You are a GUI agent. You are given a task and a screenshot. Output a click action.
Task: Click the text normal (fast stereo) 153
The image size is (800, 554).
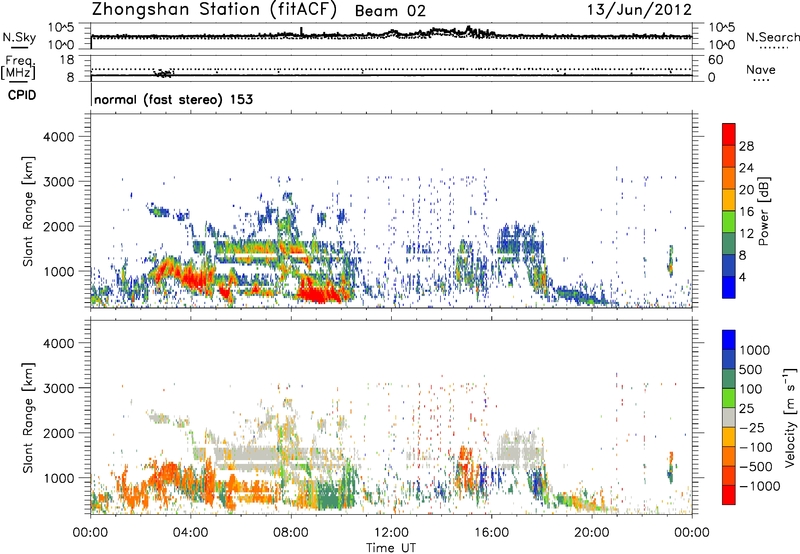click(173, 99)
